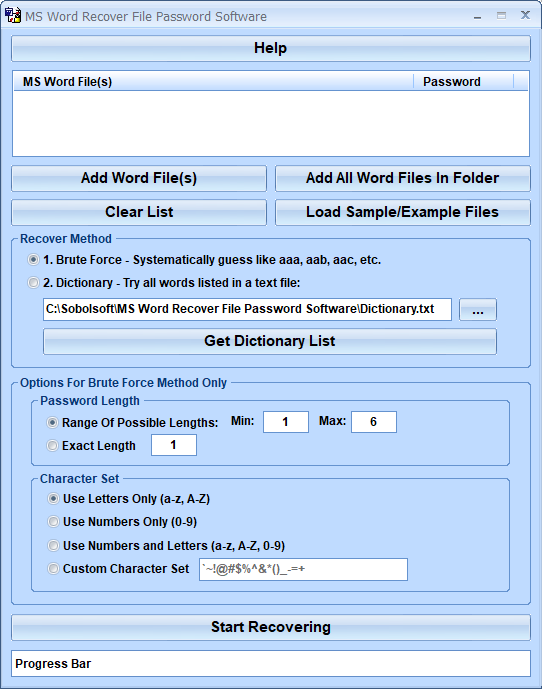The height and width of the screenshot is (689, 542).
Task: Click Password column header
Action: (x=463, y=82)
